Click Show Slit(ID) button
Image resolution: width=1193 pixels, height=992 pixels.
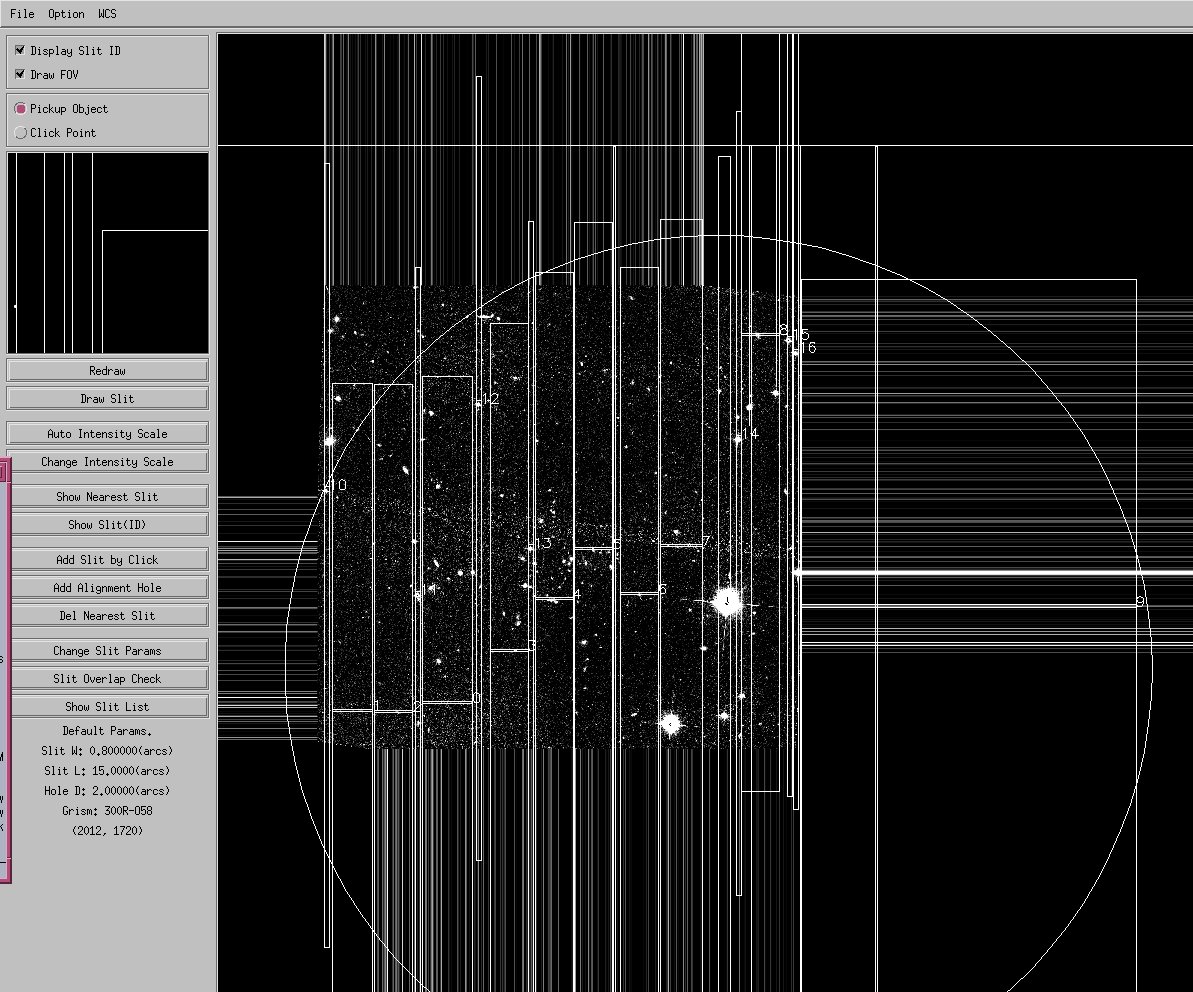tap(109, 525)
